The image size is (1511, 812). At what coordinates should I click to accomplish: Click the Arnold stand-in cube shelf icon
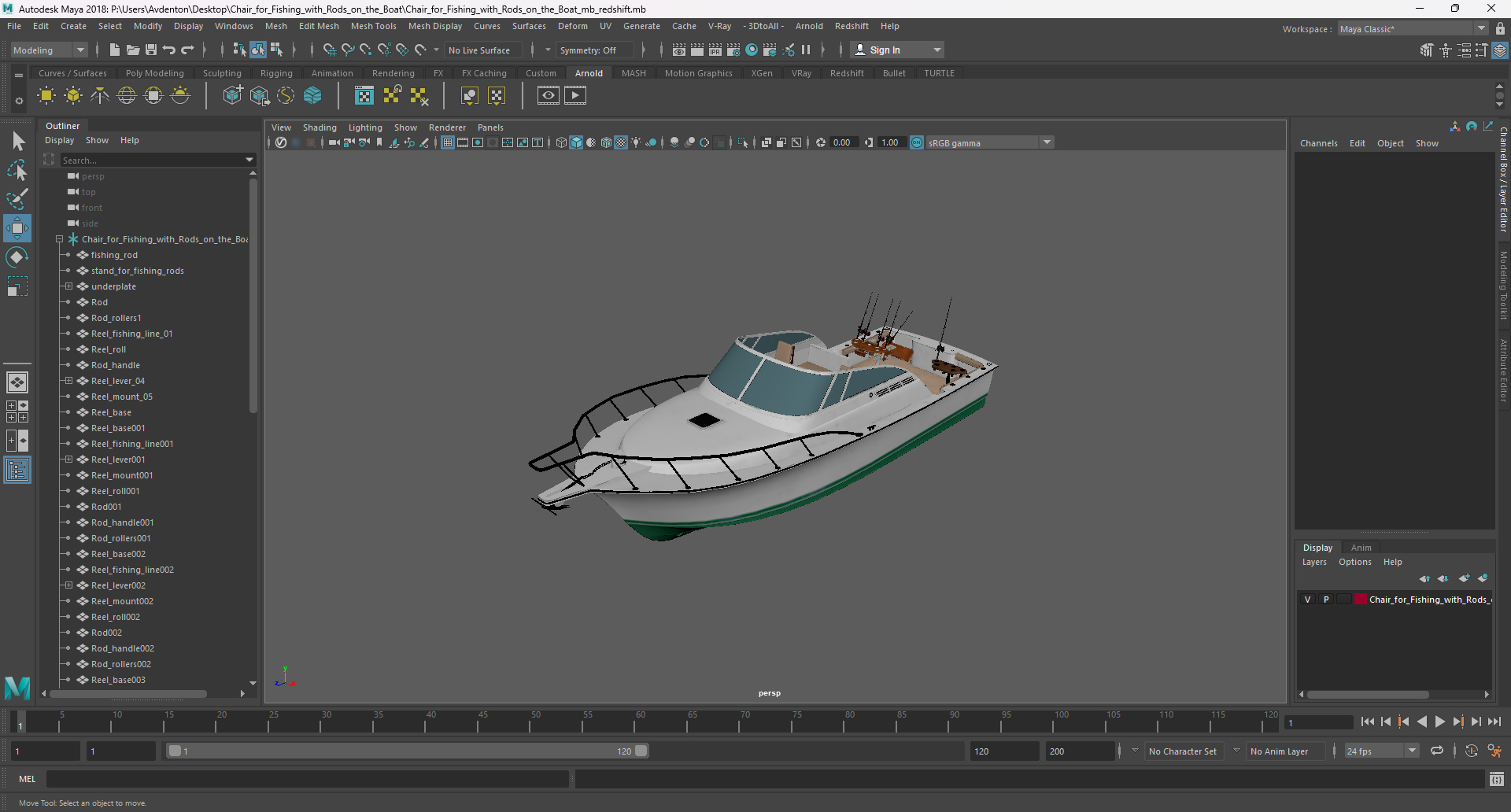232,96
